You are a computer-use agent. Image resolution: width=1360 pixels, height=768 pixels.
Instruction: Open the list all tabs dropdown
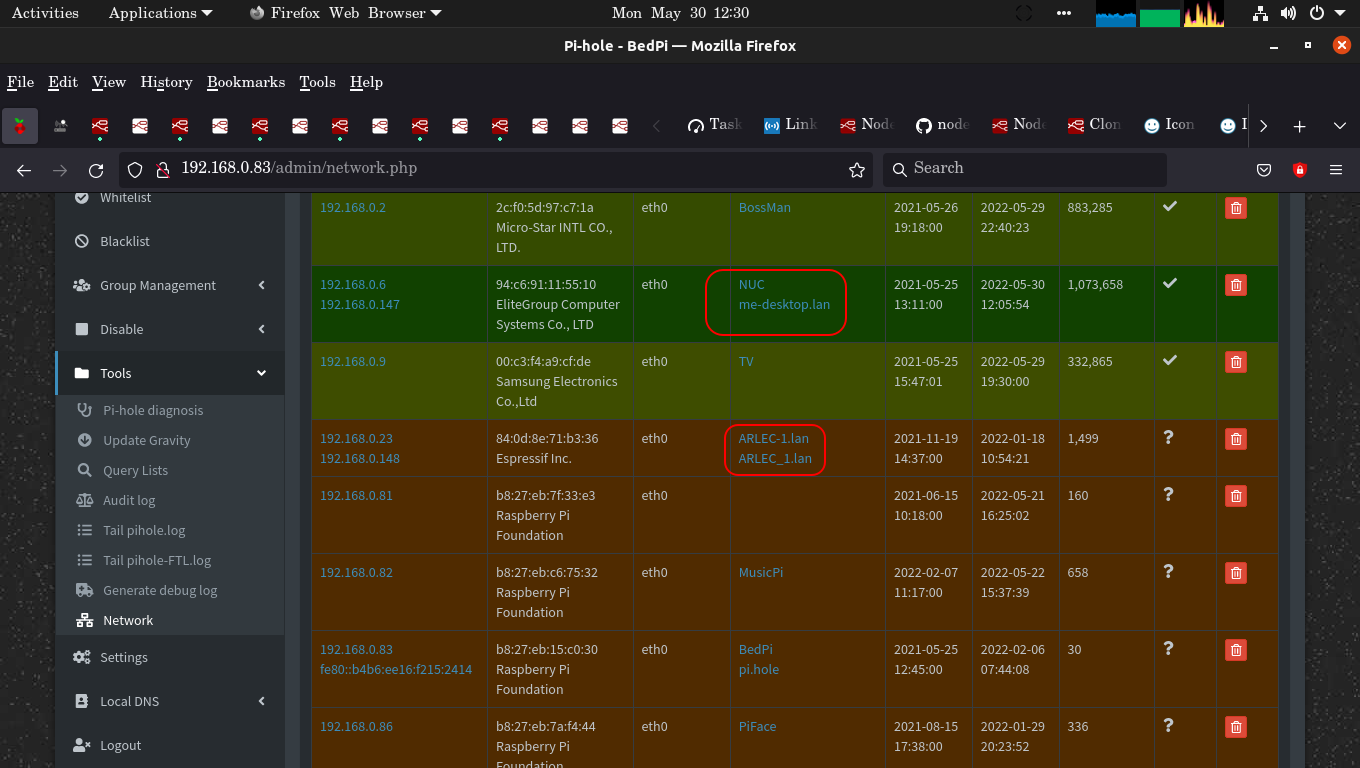pyautogui.click(x=1340, y=126)
